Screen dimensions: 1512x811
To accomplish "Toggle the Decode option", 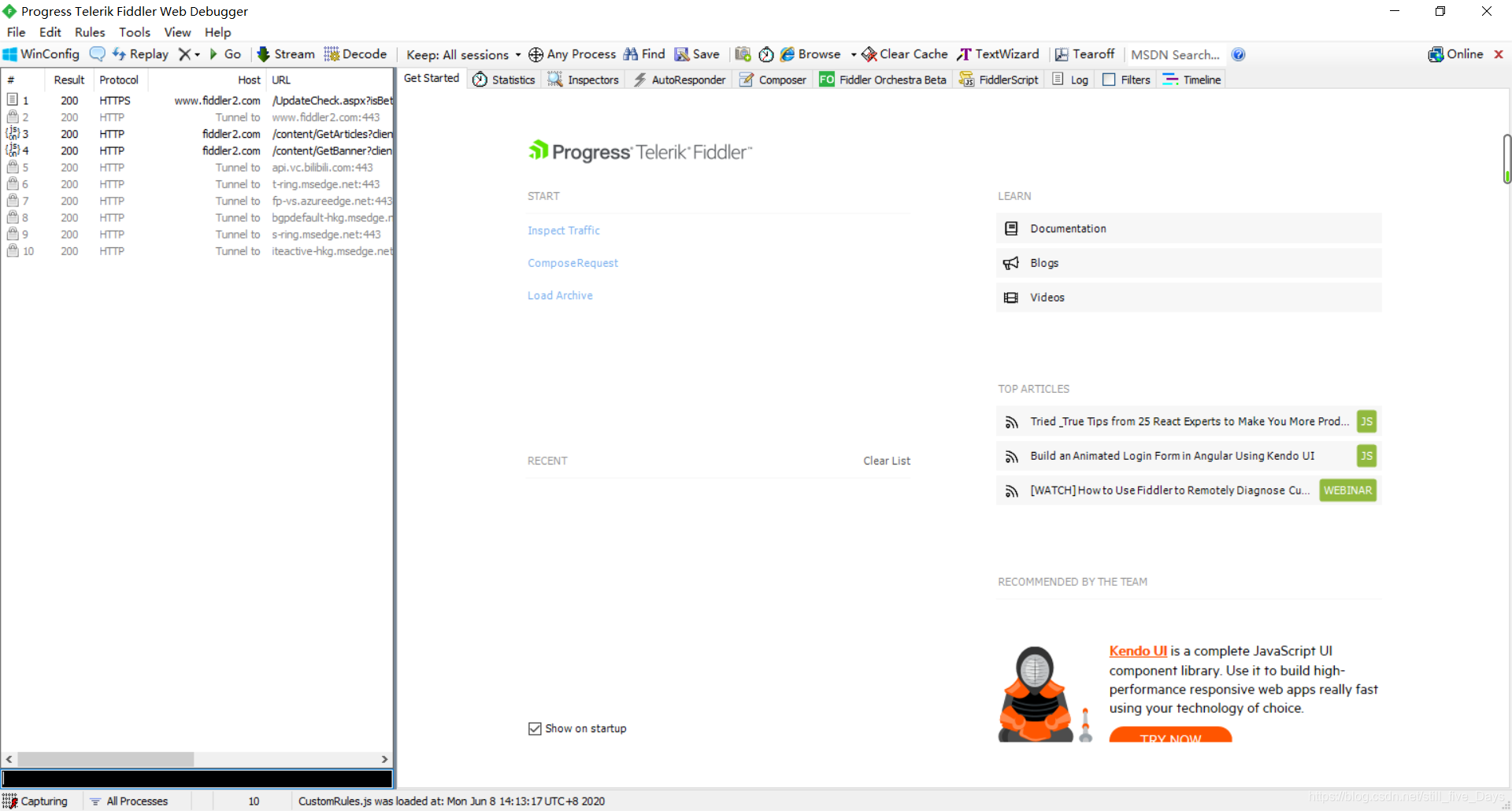I will tap(356, 54).
